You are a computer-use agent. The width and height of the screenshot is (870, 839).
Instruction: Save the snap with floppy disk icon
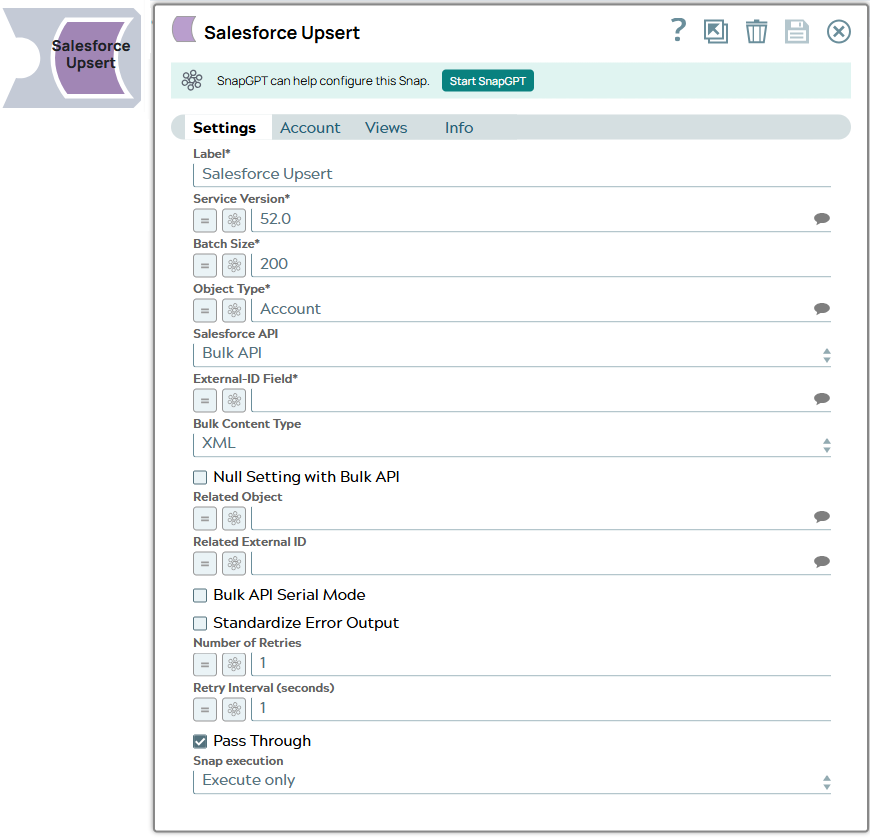click(x=797, y=31)
